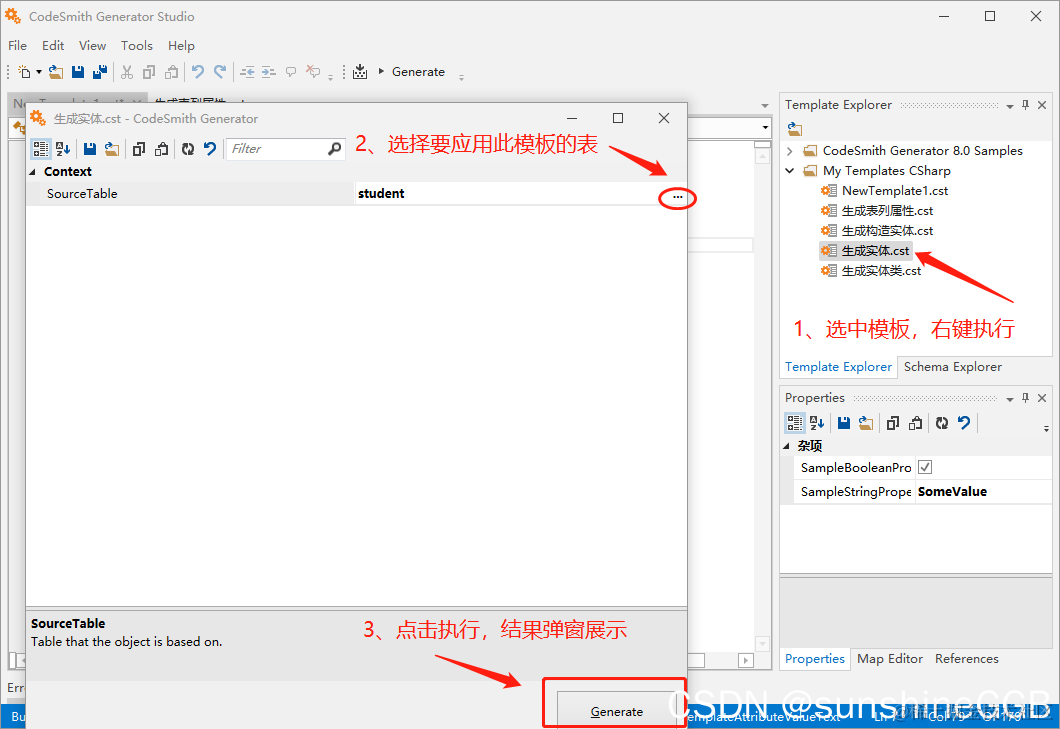Click the Cut scissors icon in main toolbar
The height and width of the screenshot is (729, 1060).
pyautogui.click(x=127, y=72)
